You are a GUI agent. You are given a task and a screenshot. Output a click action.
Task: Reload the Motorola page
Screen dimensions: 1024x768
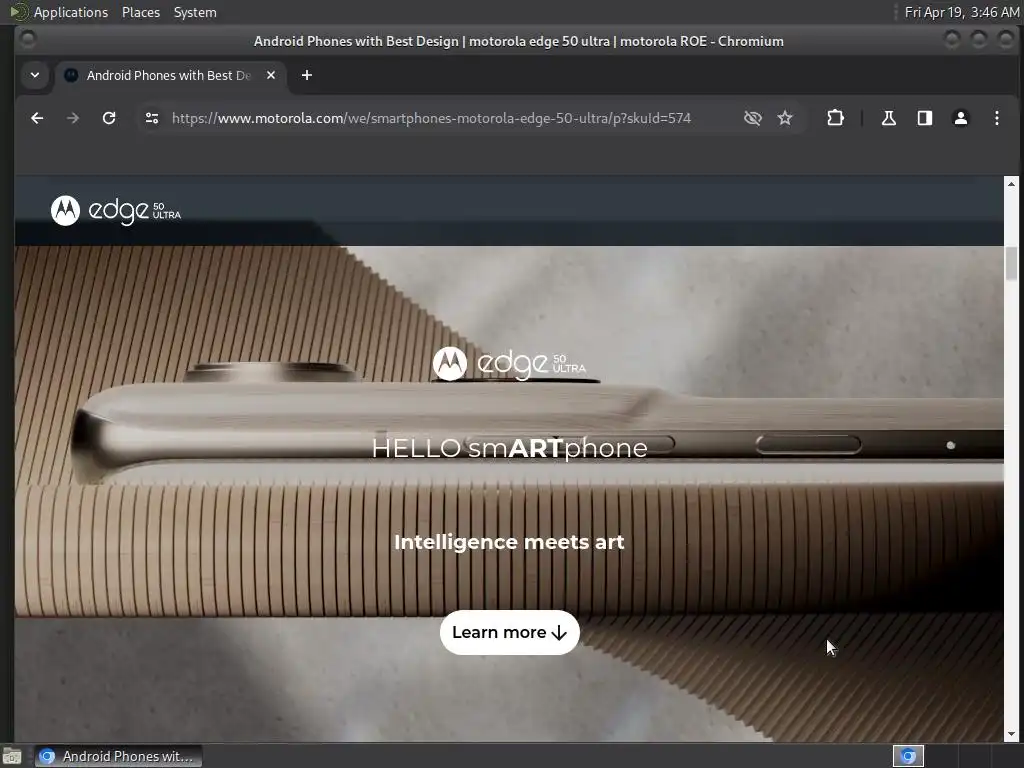coord(109,118)
